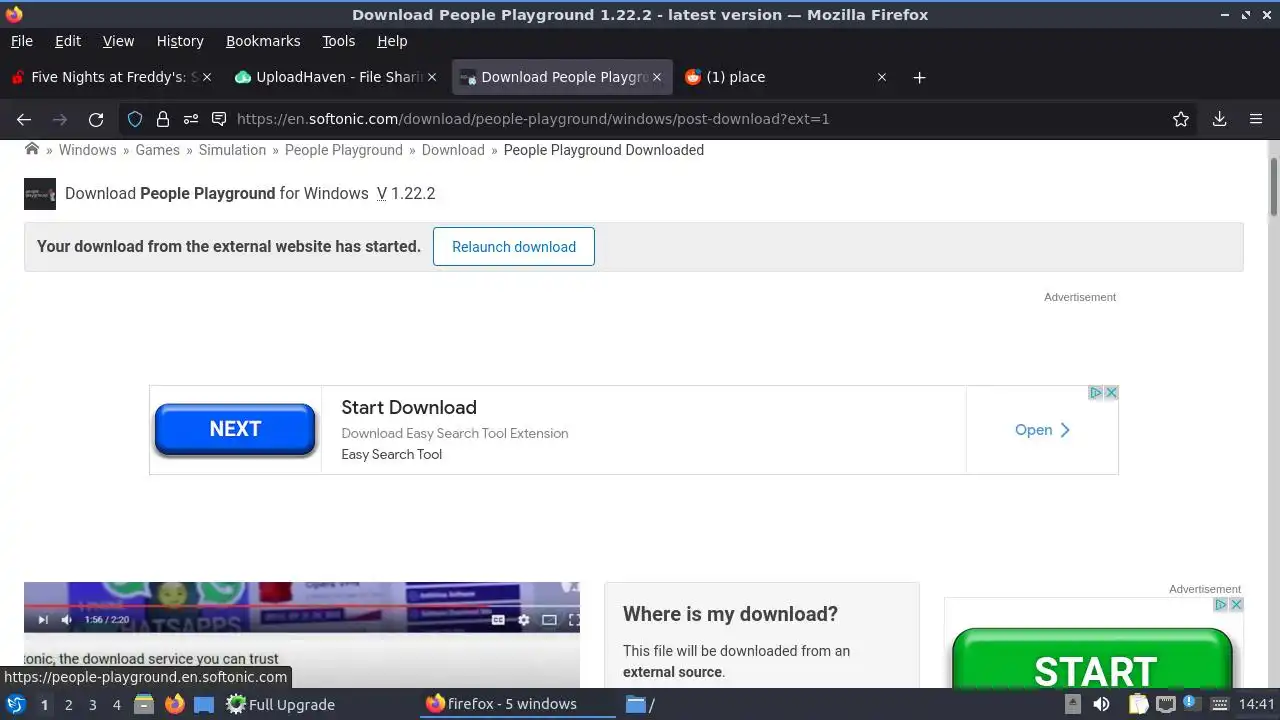This screenshot has width=1280, height=720.
Task: Open the Firefox downloads panel
Action: click(1219, 119)
